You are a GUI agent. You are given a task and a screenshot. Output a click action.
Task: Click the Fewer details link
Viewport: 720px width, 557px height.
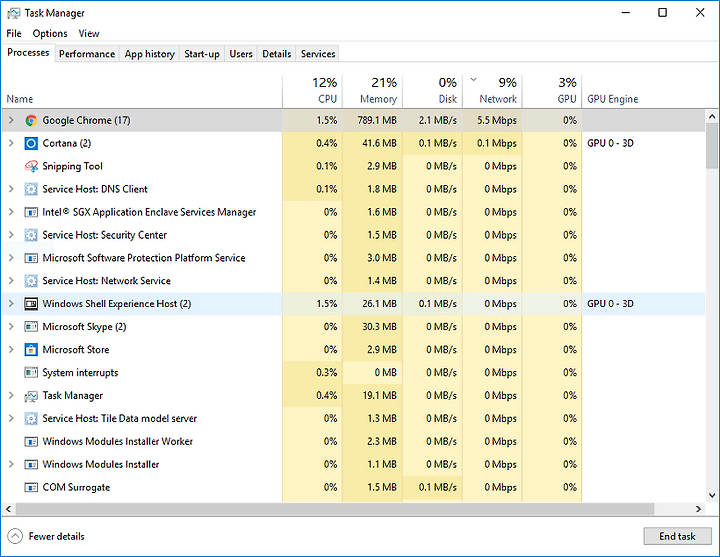point(56,536)
